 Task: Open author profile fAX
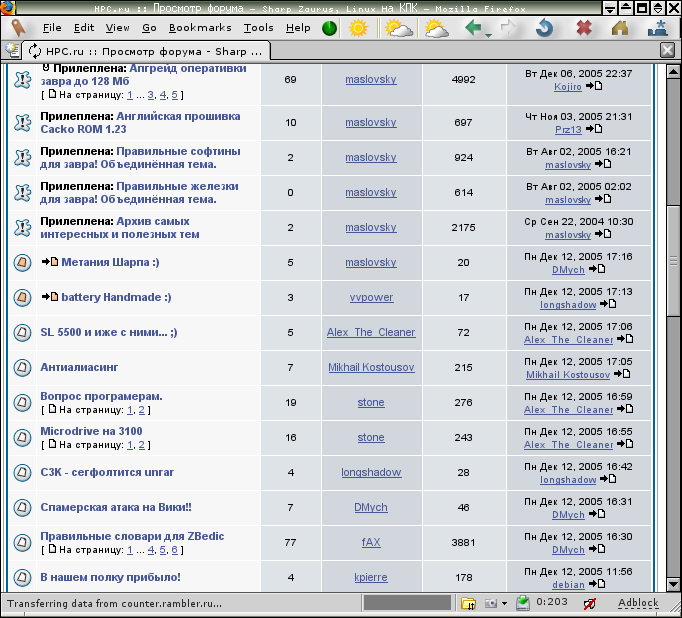click(371, 542)
